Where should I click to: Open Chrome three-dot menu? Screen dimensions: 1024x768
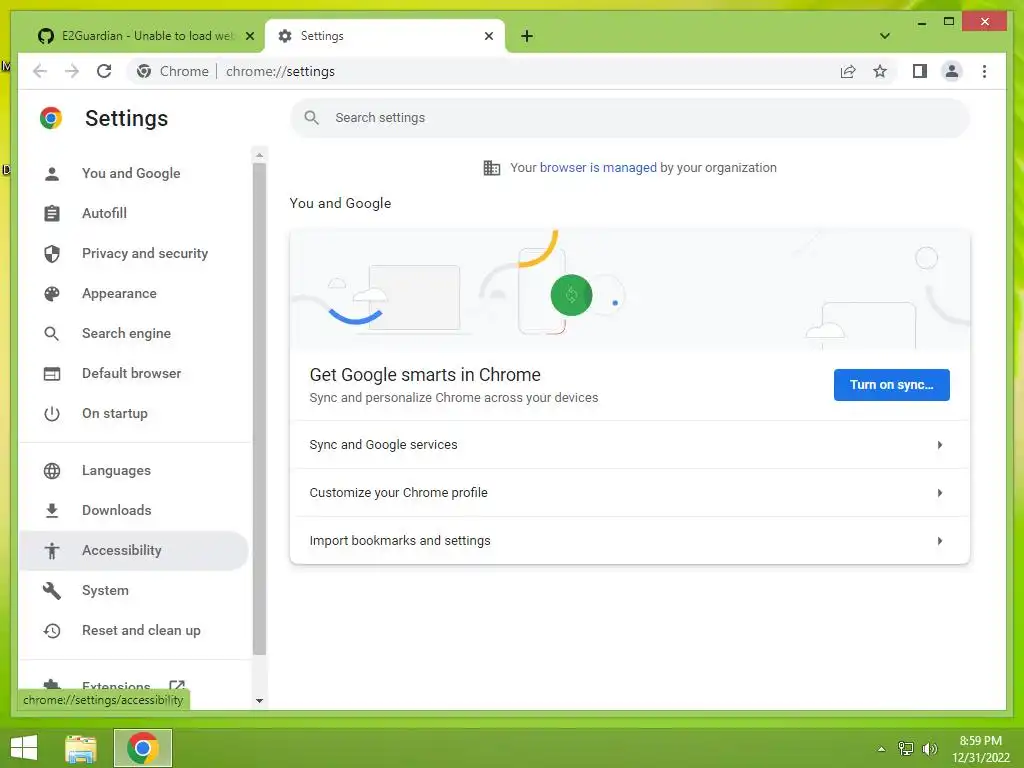pos(984,71)
